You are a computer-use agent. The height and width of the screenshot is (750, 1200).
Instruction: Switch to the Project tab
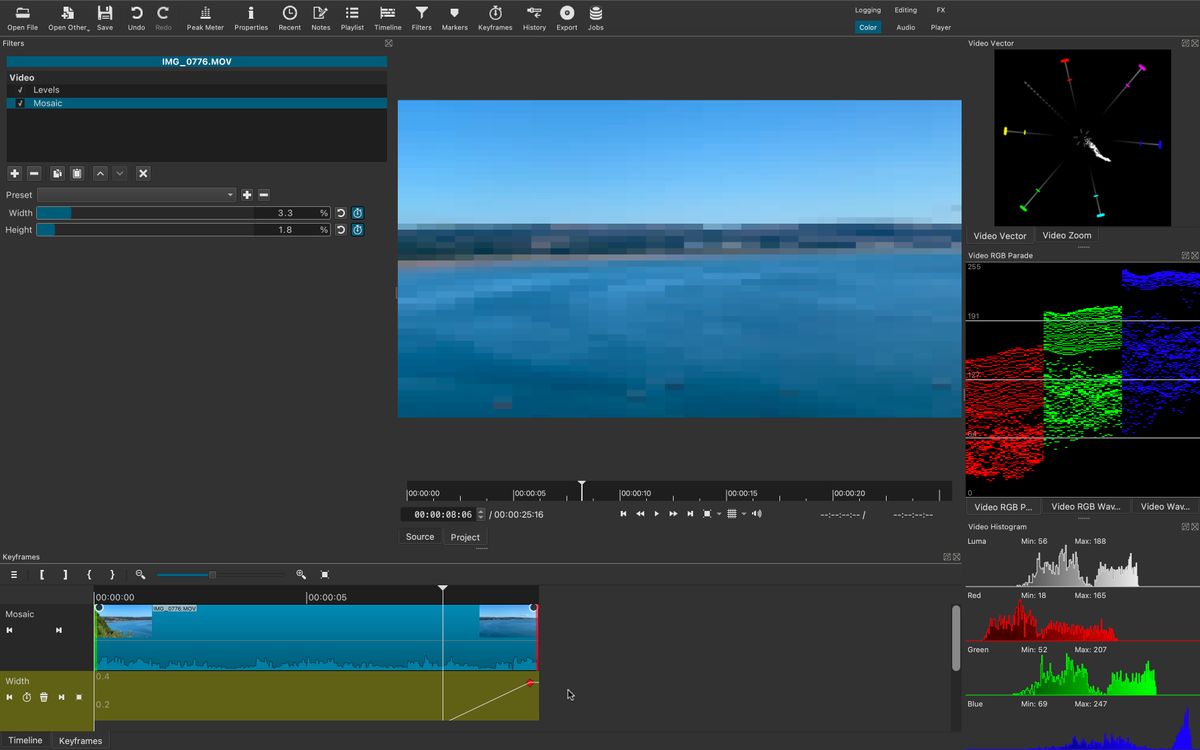tap(465, 537)
